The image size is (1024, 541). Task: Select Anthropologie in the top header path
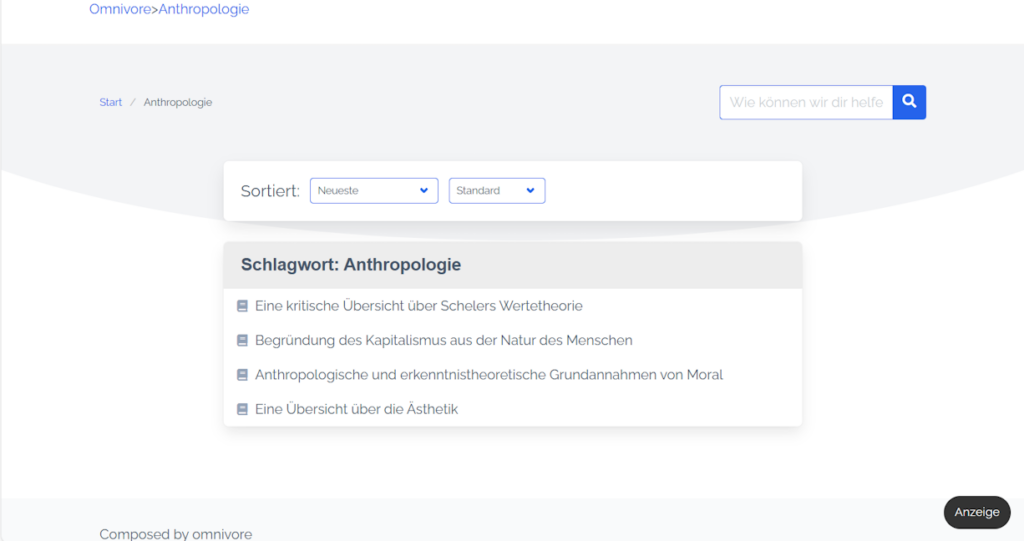204,10
